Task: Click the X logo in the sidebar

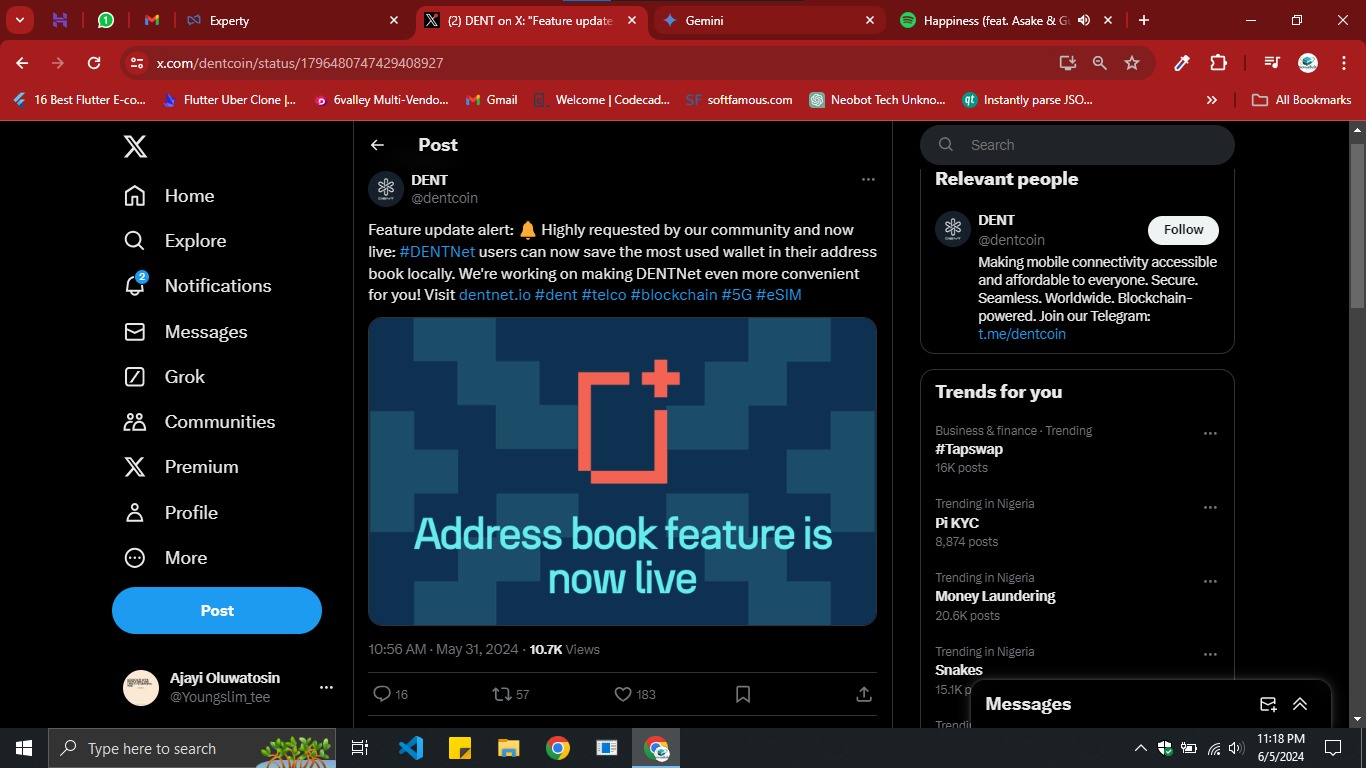Action: (x=135, y=147)
